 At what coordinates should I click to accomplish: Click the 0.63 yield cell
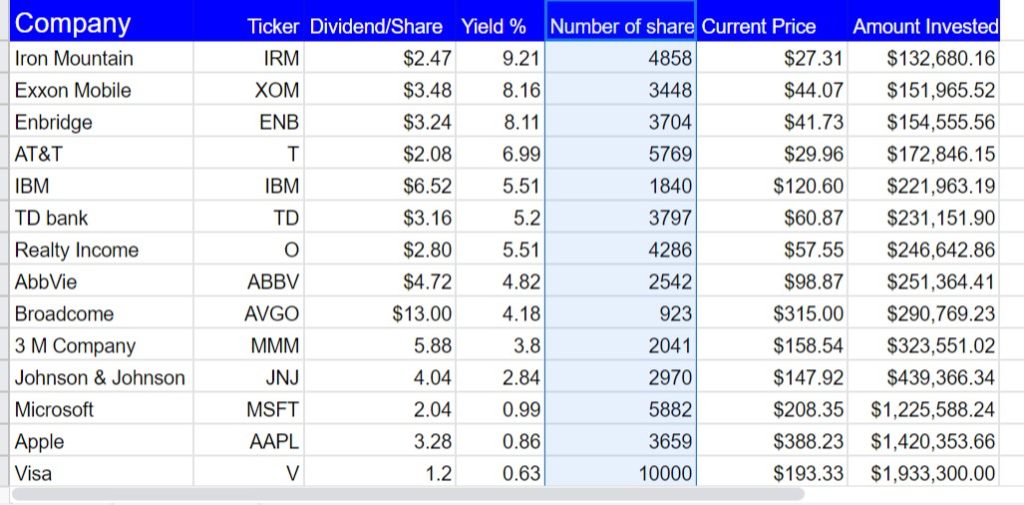click(500, 472)
